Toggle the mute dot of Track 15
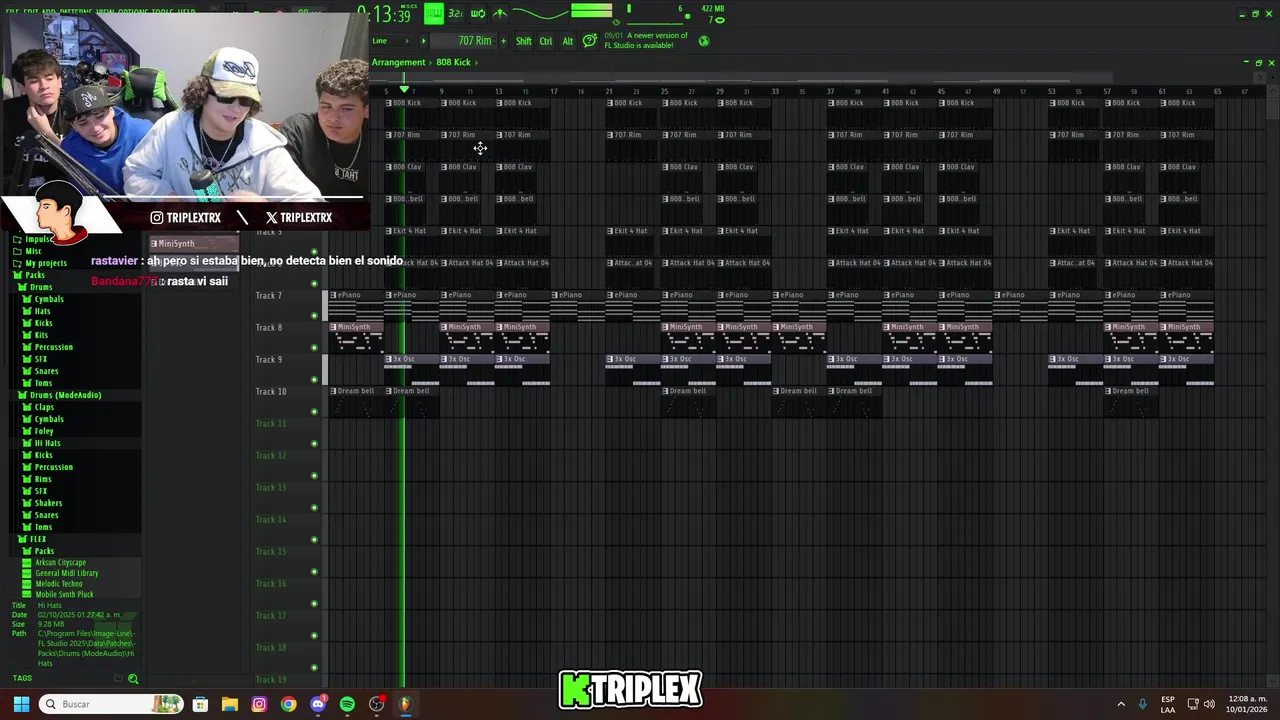This screenshot has height=720, width=1280. [314, 572]
